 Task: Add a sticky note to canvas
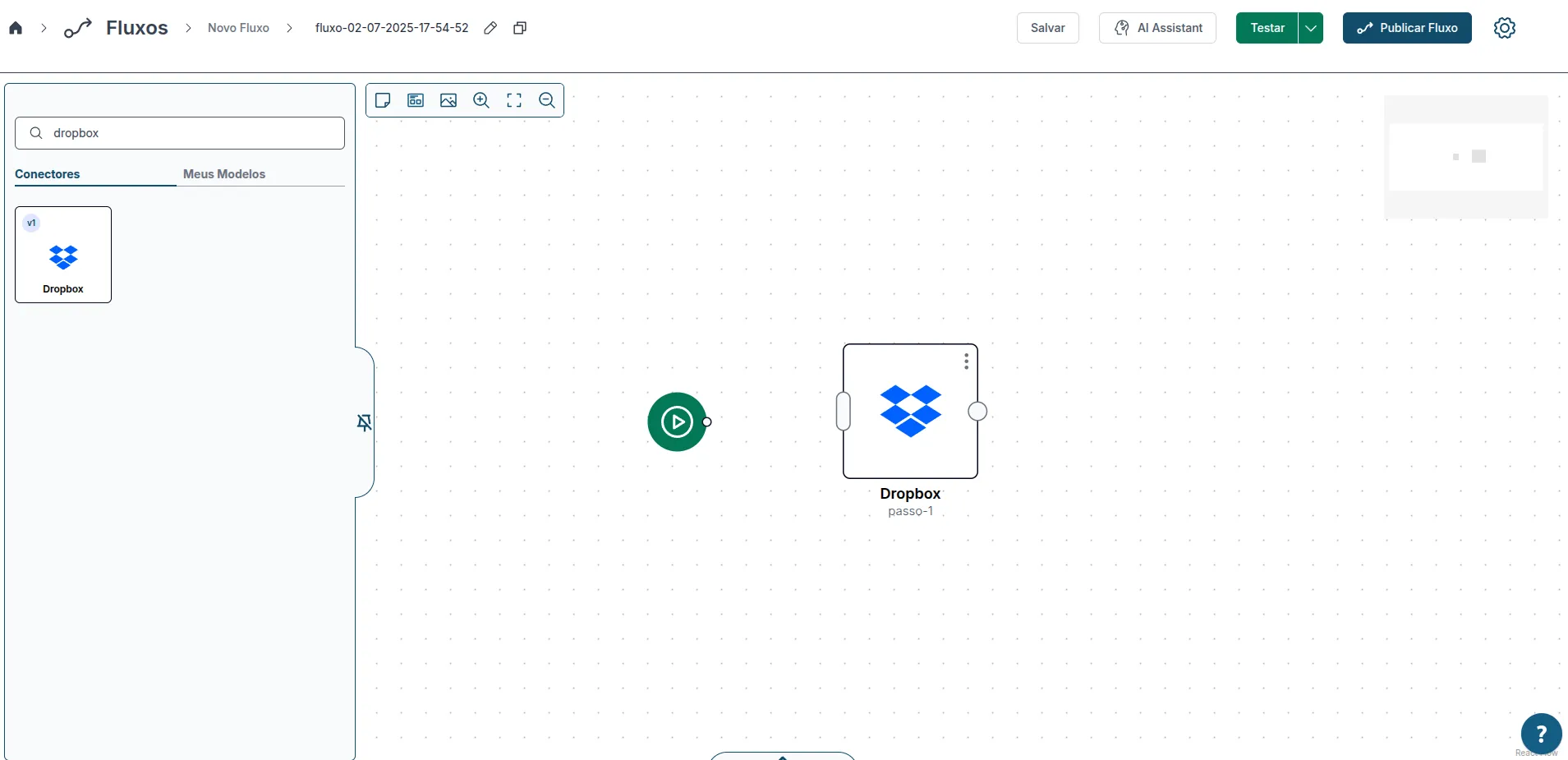pos(383,100)
